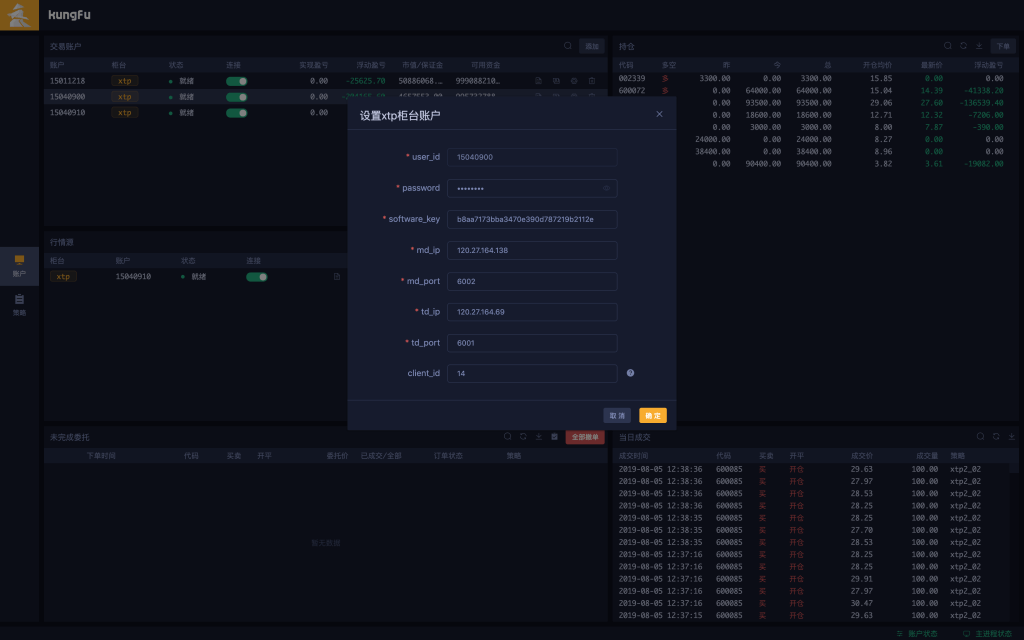Image resolution: width=1024 pixels, height=640 pixels.
Task: Download 当日成交 trades data
Action: coord(1012,436)
